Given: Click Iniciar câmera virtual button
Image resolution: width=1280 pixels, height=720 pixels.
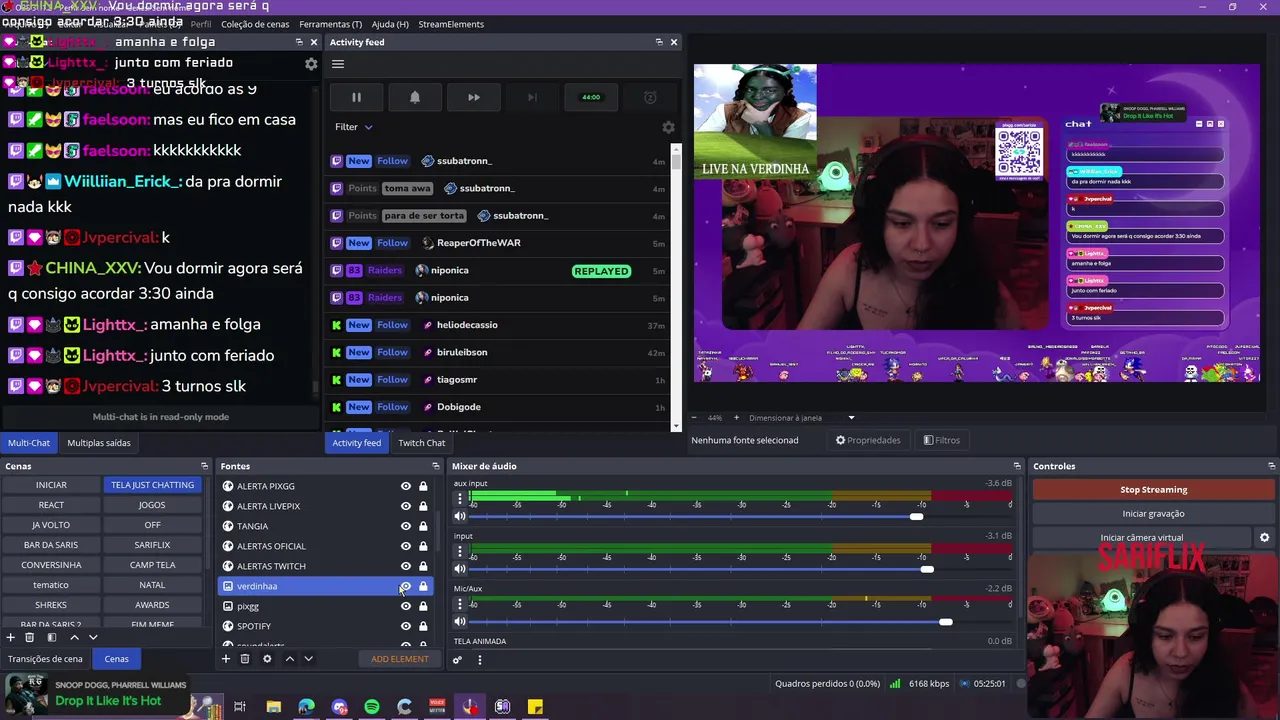Looking at the screenshot, I should 1142,538.
